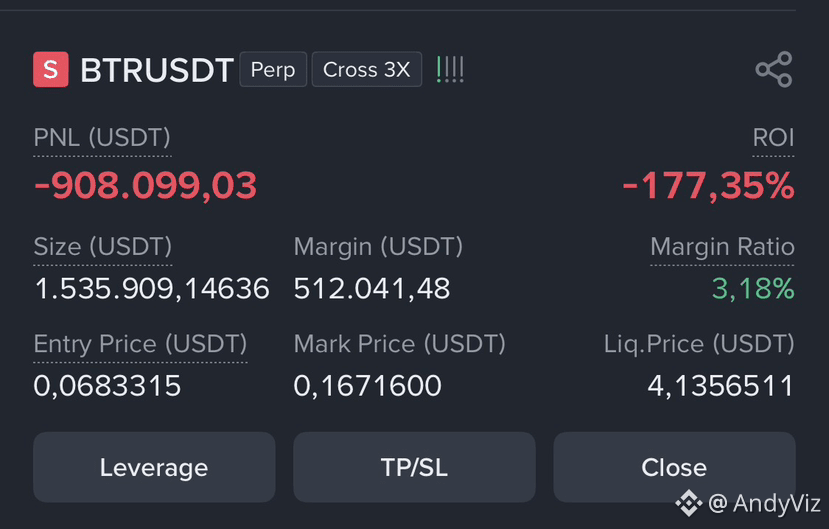Tap the Size (USDT) label
The width and height of the screenshot is (829, 529).
click(103, 247)
